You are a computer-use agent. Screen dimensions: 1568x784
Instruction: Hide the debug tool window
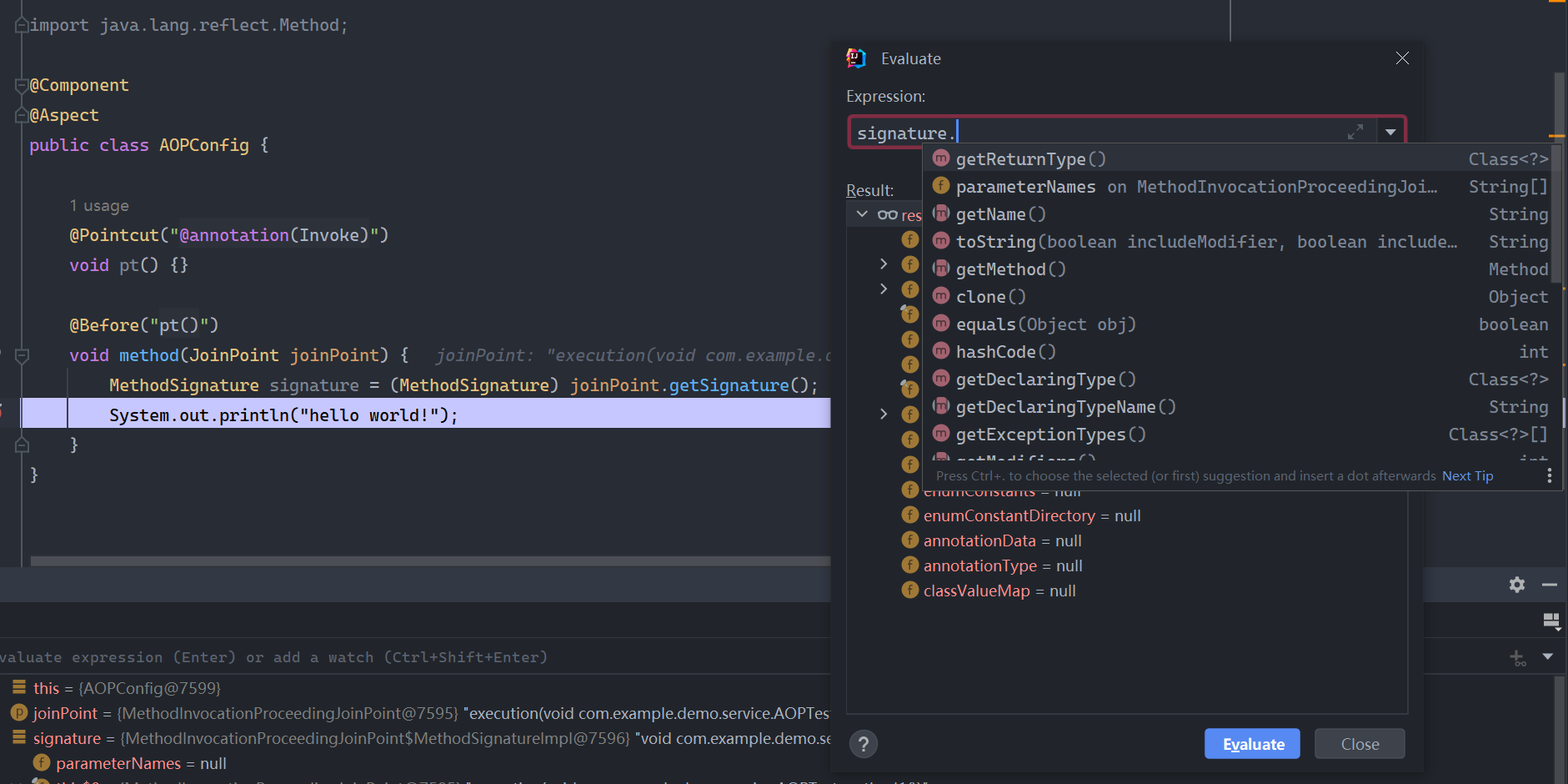coord(1550,585)
